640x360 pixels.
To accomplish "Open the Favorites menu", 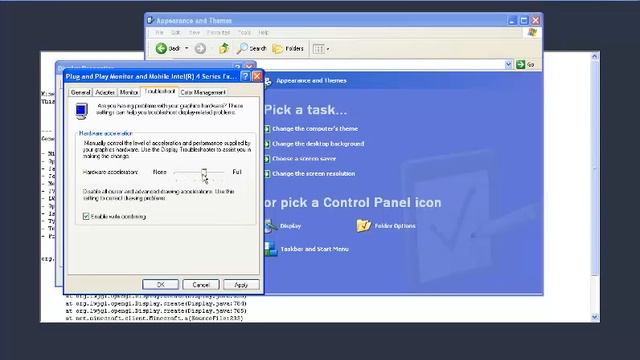I will tap(218, 32).
